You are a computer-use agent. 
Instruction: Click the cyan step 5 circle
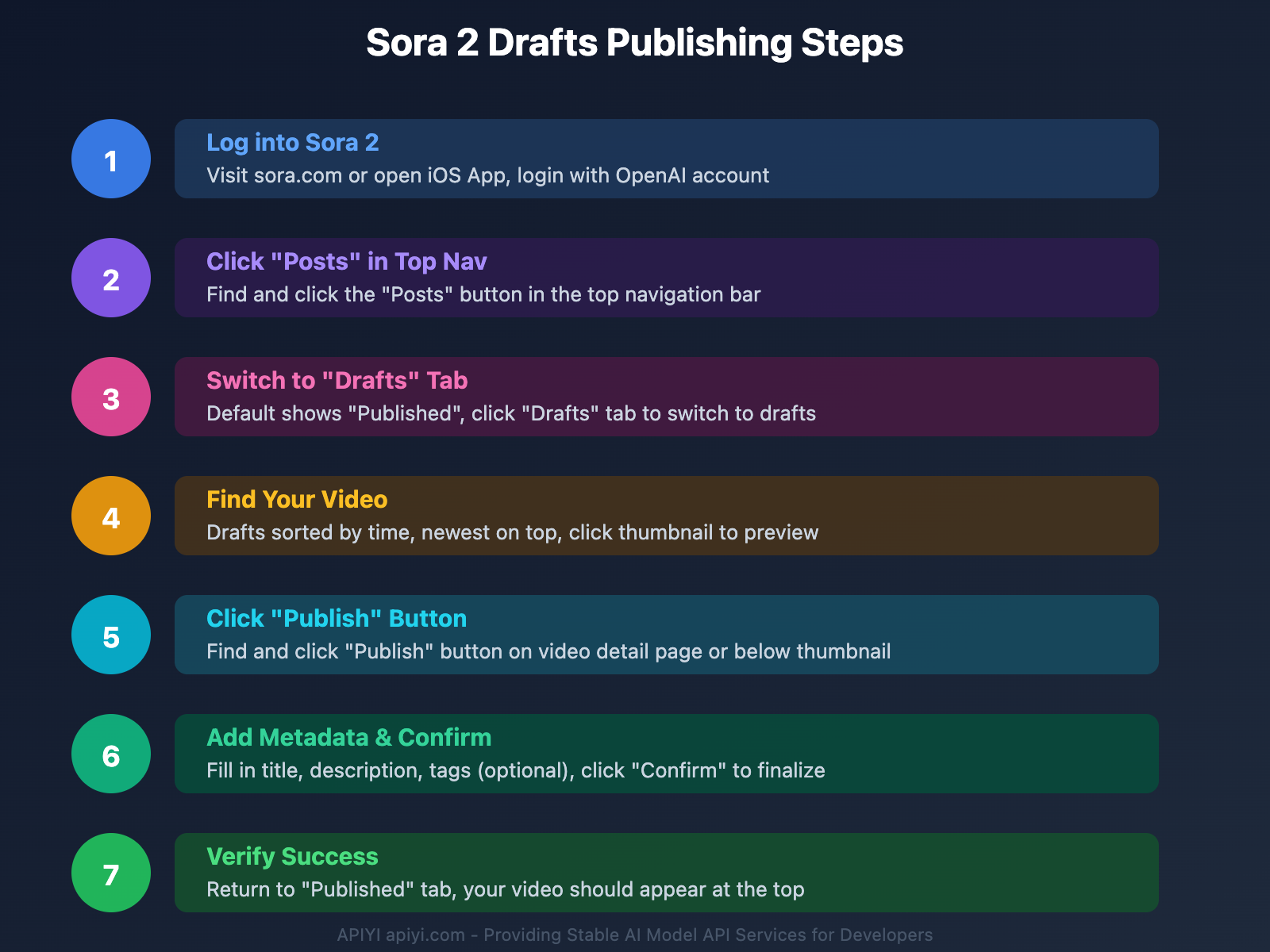click(x=111, y=635)
